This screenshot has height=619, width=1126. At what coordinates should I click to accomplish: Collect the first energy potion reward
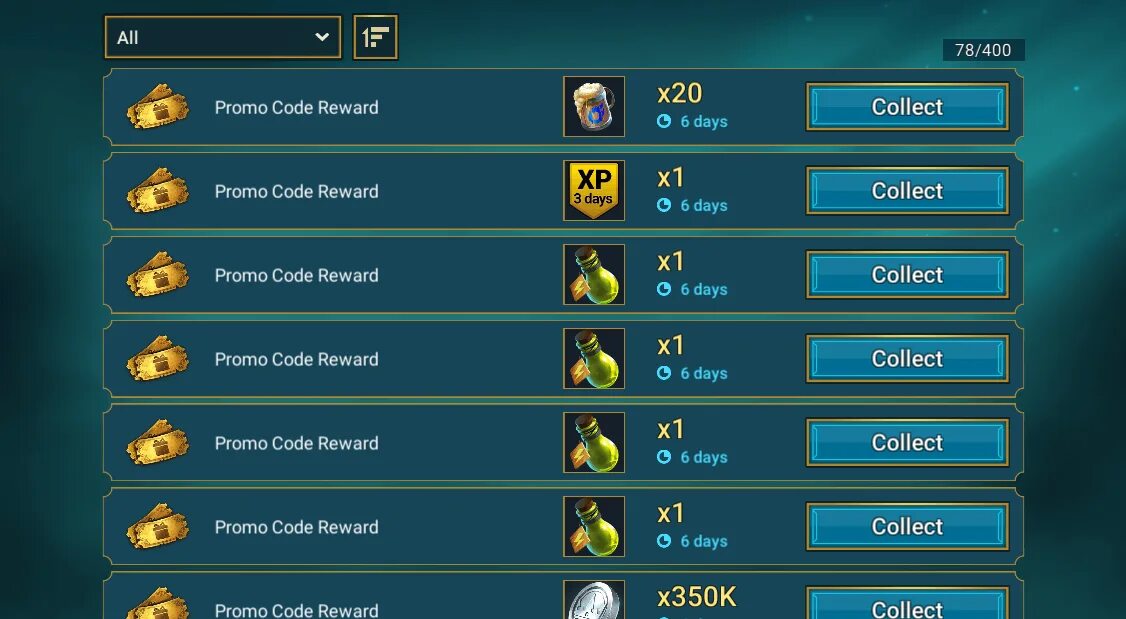pos(907,274)
